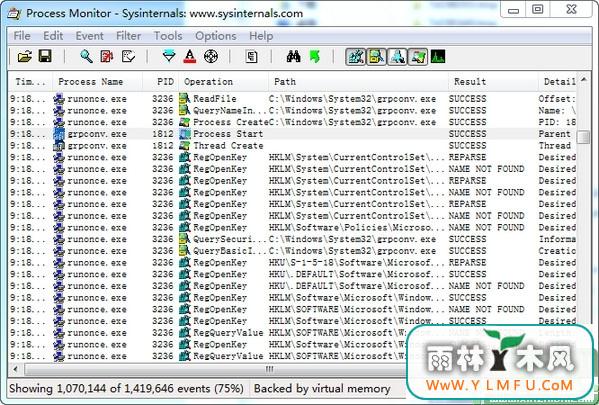Open the Process Tree icon

click(x=251, y=57)
